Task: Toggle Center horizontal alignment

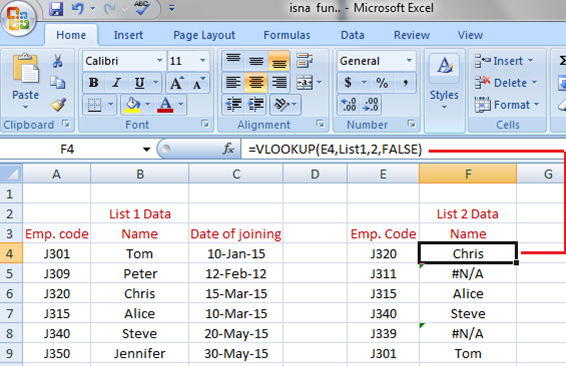Action: (256, 83)
